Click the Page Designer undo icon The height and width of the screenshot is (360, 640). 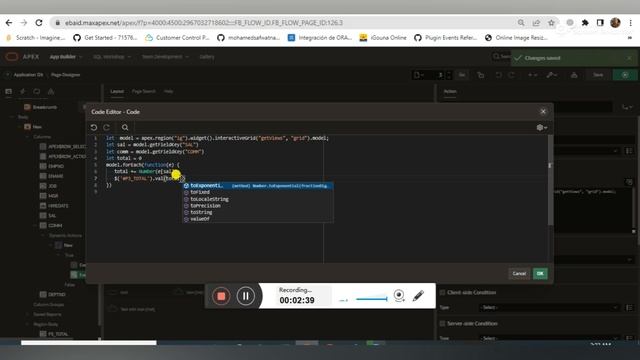[498, 75]
